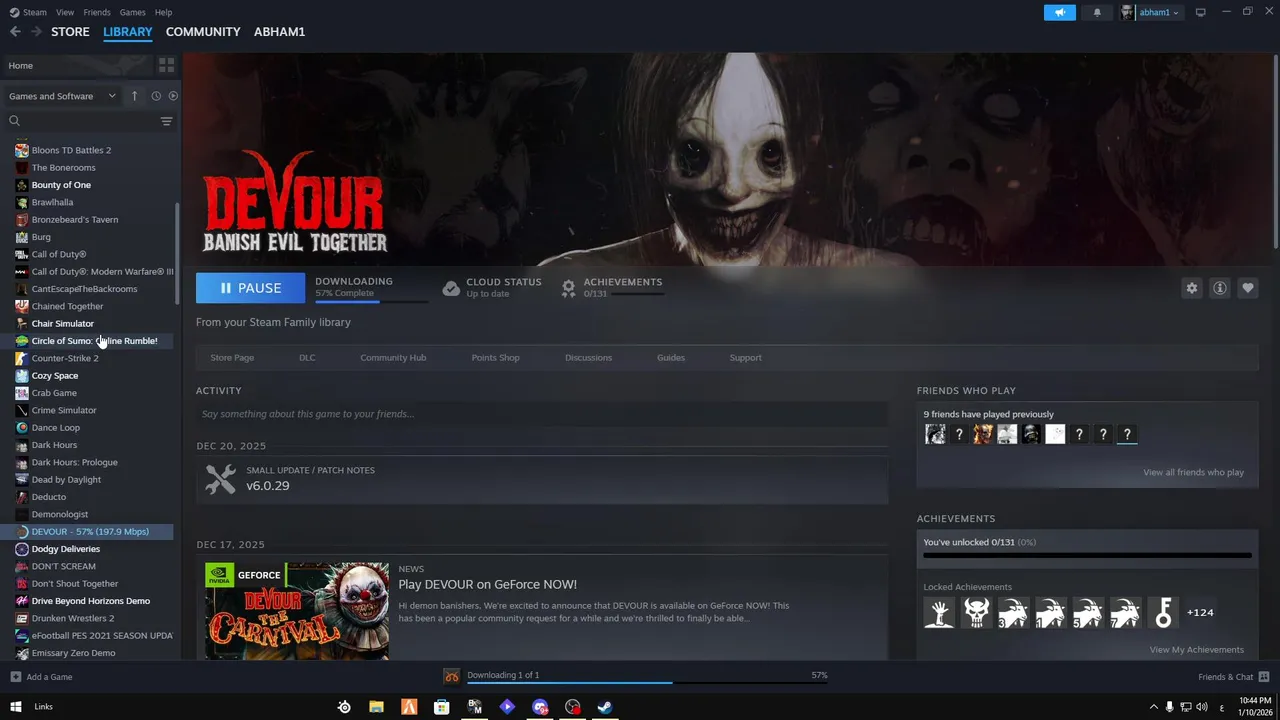Open the DEVOUR manage gear icon
The height and width of the screenshot is (720, 1280).
pos(1191,288)
